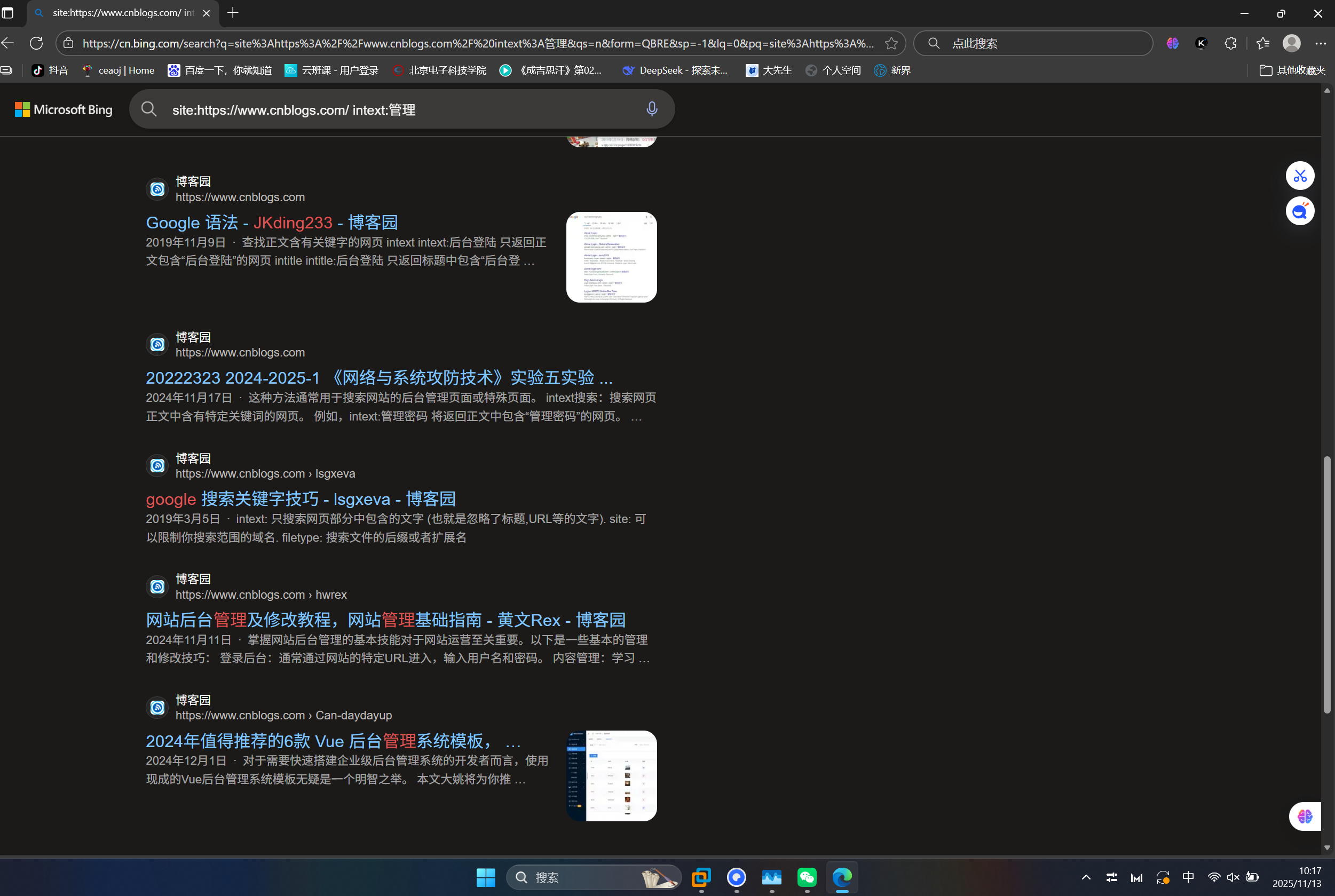
Task: Click the Microsoft Bing logo
Action: (64, 109)
